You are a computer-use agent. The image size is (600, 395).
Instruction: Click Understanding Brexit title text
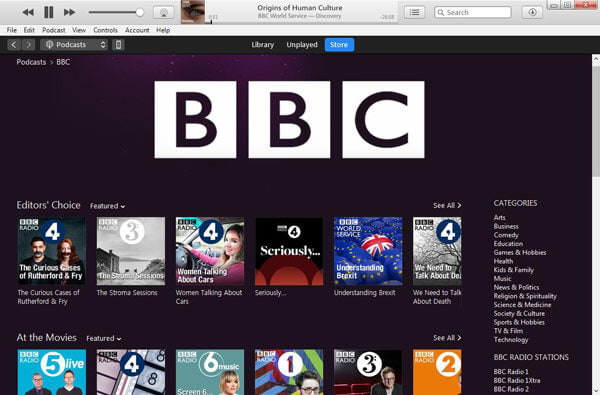click(365, 293)
